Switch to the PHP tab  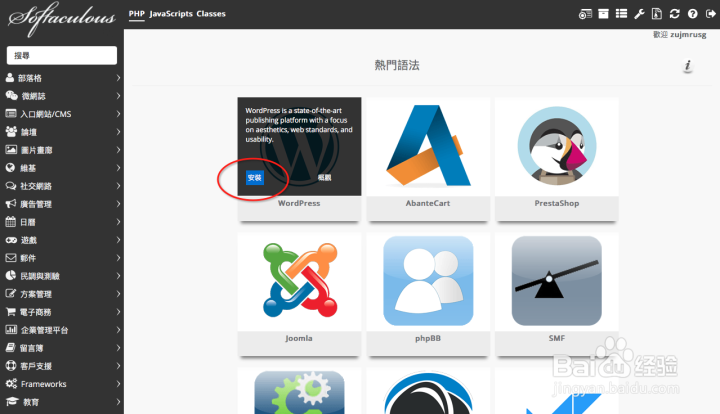point(136,14)
